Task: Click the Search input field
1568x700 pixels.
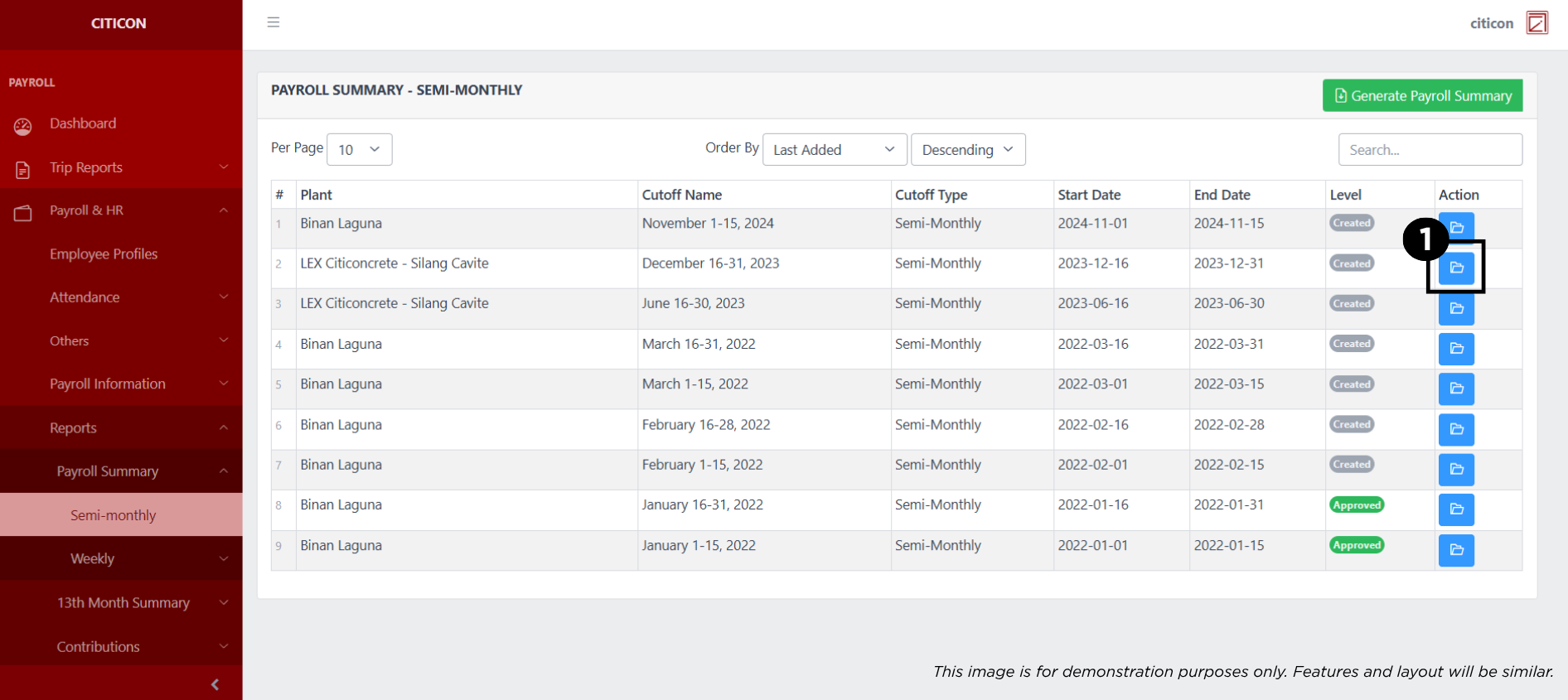Action: point(1430,150)
